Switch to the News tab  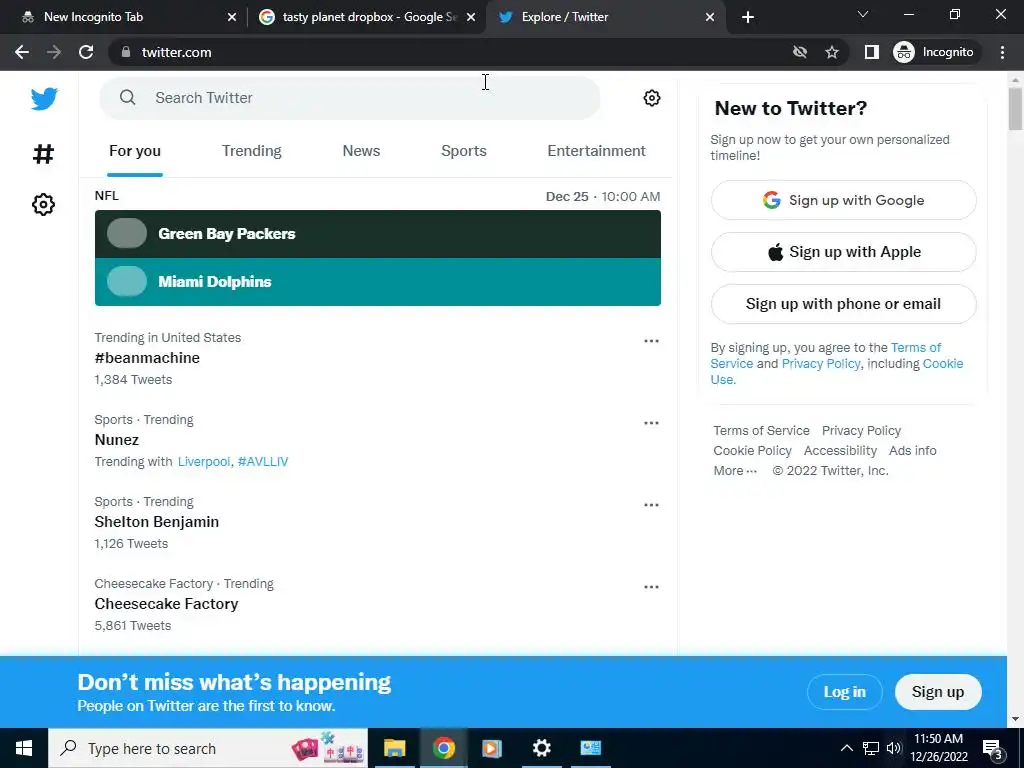(x=361, y=151)
